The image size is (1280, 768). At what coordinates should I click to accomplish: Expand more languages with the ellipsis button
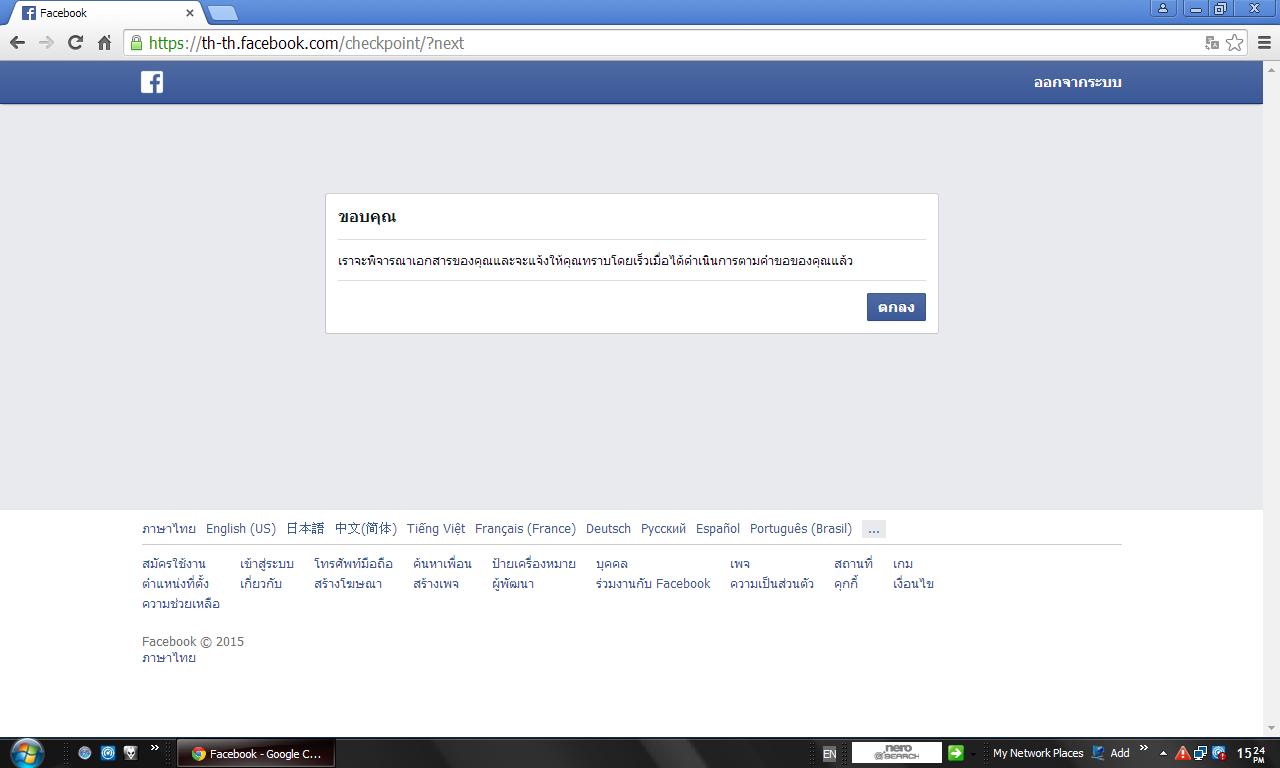tap(874, 529)
